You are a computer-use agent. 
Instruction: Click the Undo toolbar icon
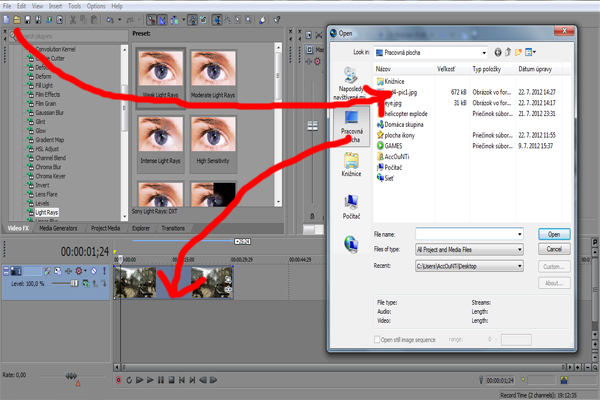(x=110, y=20)
